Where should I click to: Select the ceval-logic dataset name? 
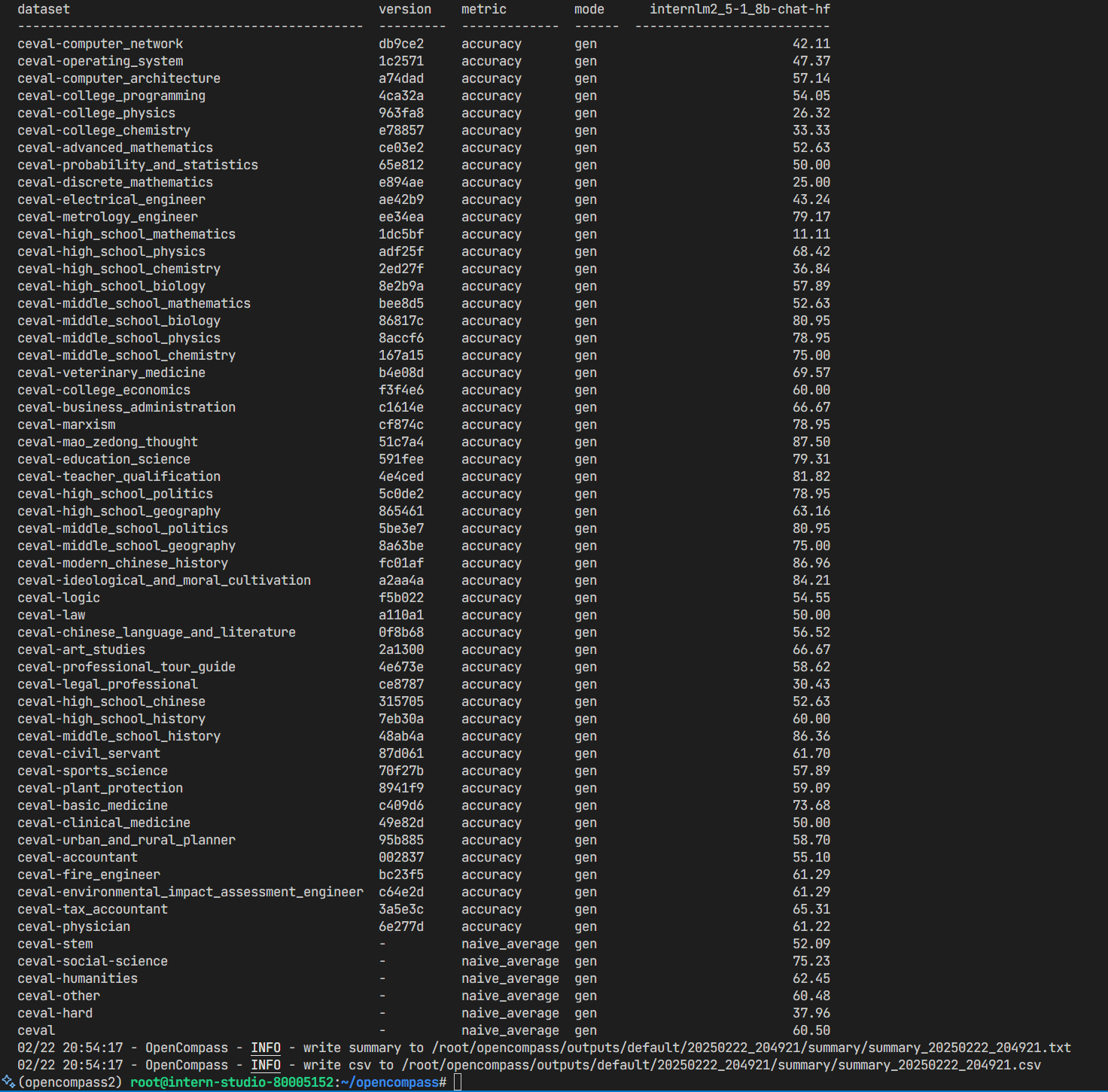click(x=59, y=598)
